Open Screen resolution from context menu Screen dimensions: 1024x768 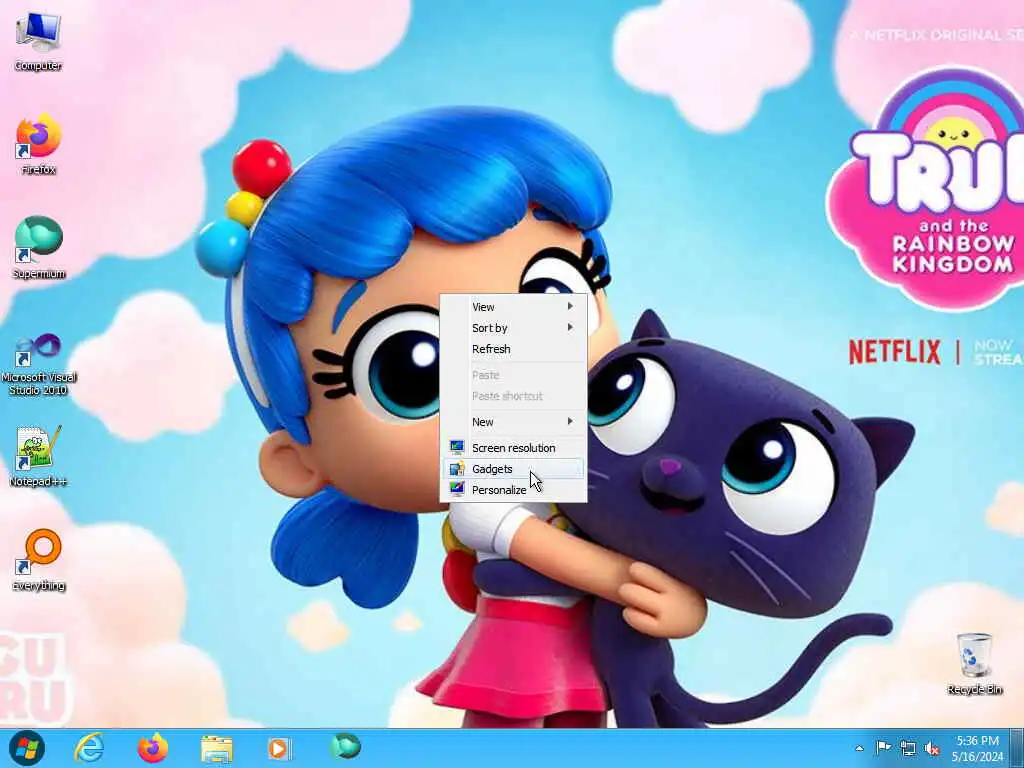pyautogui.click(x=513, y=448)
